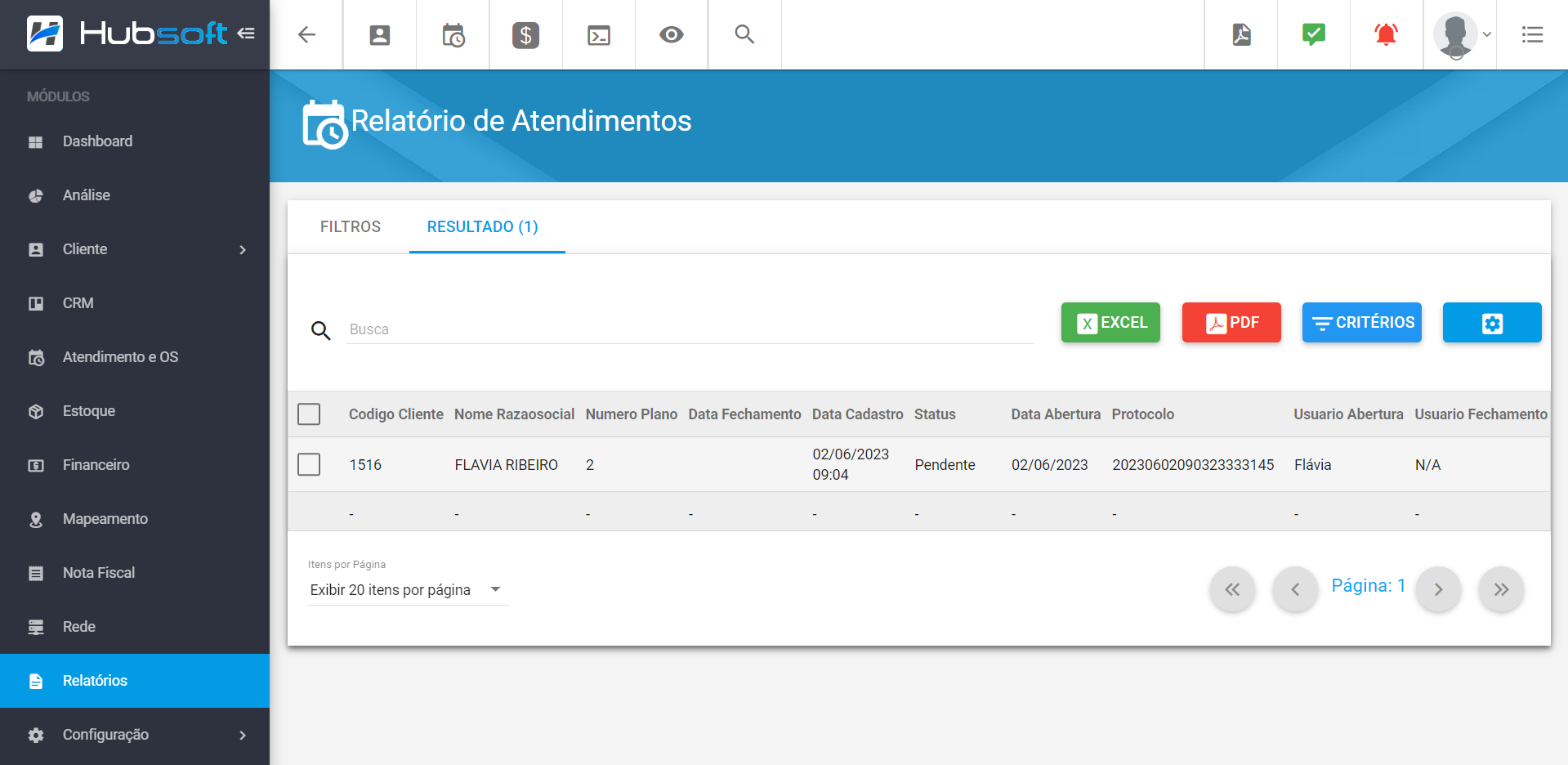Open the terminal console icon
Viewport: 1568px width, 765px height.
tap(599, 35)
